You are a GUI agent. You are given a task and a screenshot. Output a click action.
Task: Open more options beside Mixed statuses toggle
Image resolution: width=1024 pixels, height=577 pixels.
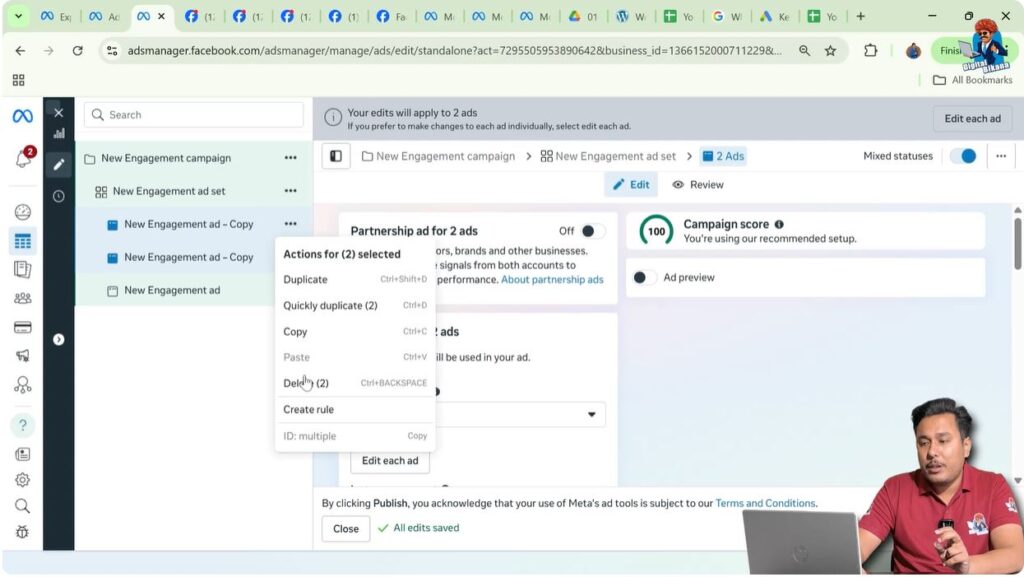pyautogui.click(x=1000, y=156)
